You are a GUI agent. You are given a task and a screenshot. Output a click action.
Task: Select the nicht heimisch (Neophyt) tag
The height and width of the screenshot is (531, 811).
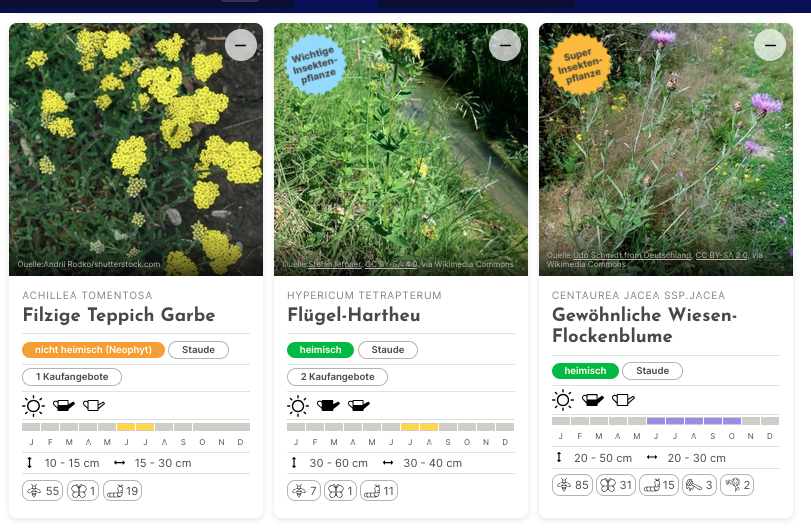pos(93,350)
